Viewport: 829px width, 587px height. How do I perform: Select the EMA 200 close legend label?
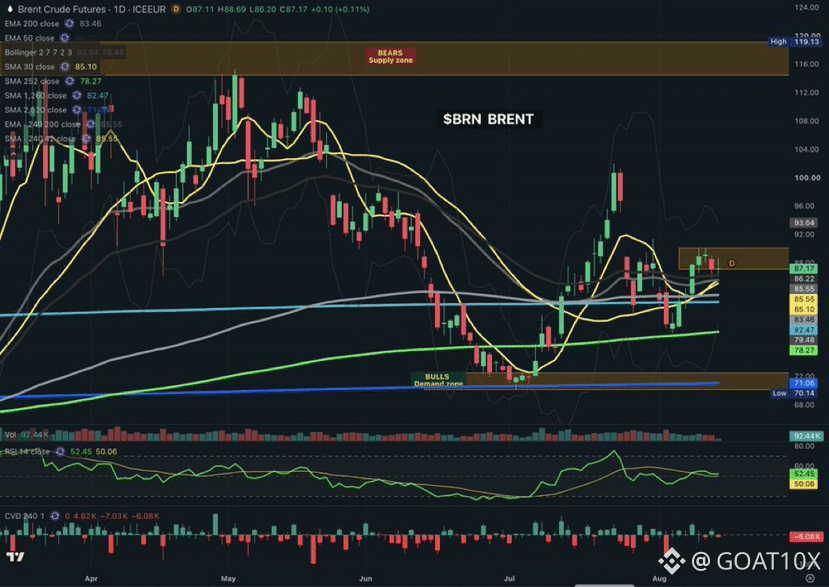click(32, 24)
